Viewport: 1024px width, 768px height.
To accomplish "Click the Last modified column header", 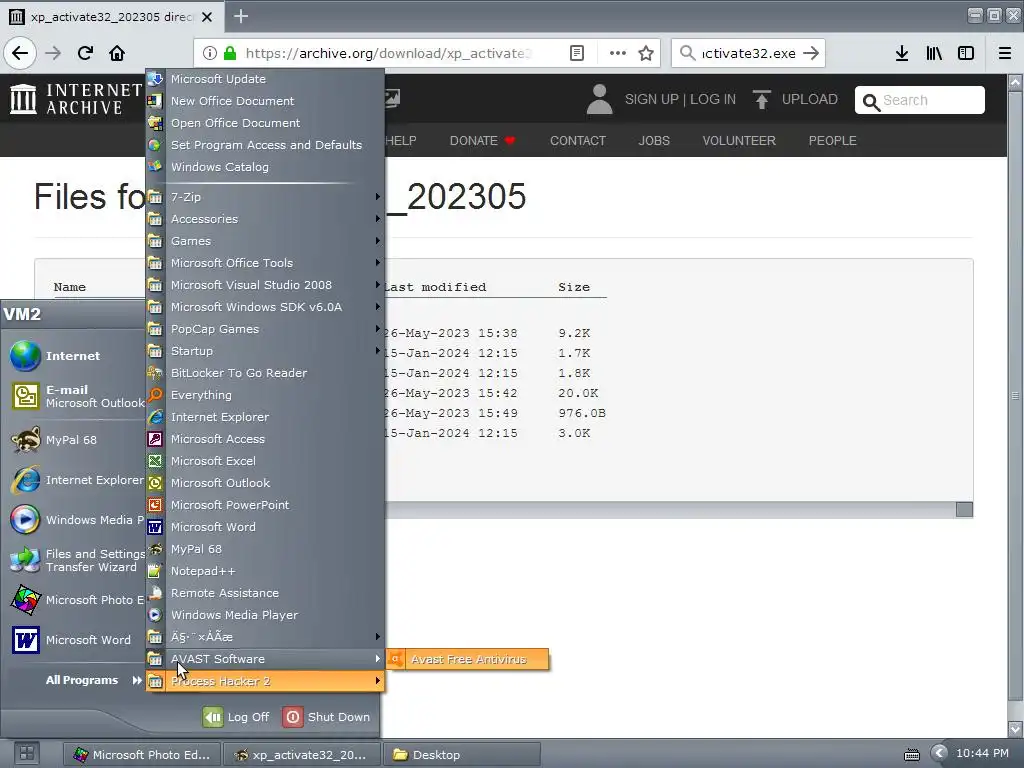I will (435, 287).
